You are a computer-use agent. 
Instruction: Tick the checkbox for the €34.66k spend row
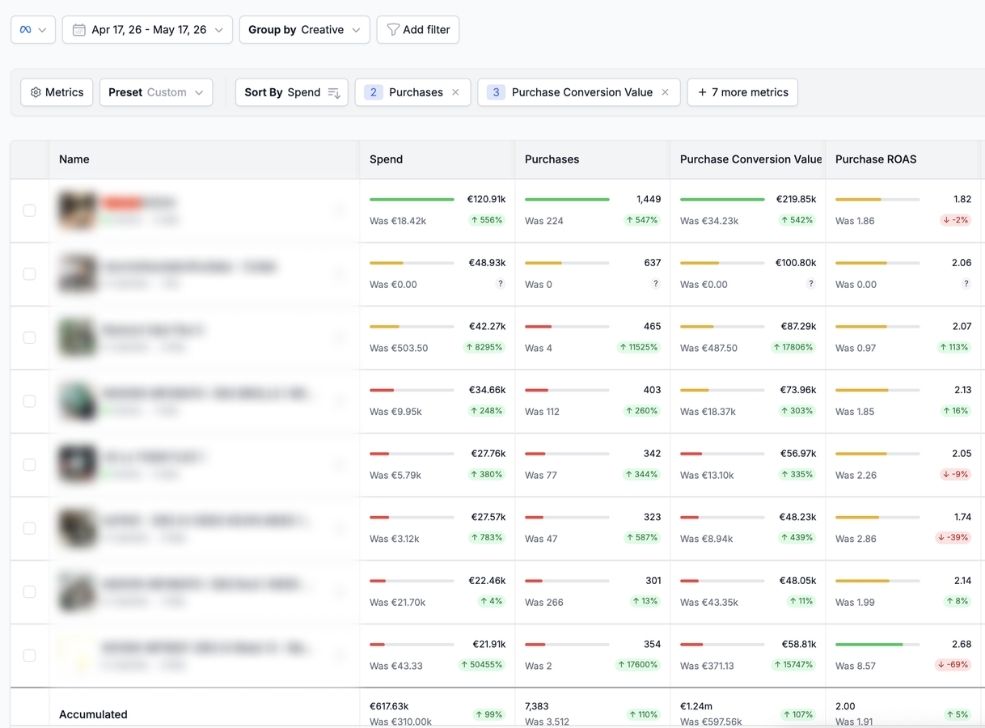point(30,401)
